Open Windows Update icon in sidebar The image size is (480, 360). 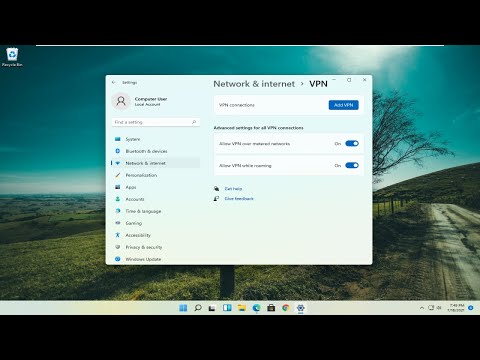pyautogui.click(x=118, y=259)
